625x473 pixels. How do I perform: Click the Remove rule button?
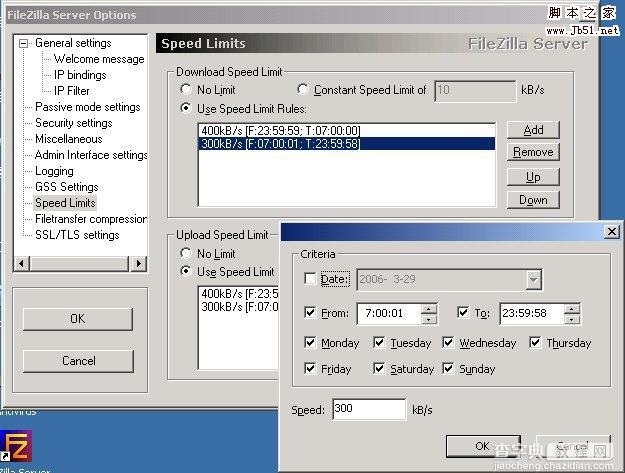533,152
